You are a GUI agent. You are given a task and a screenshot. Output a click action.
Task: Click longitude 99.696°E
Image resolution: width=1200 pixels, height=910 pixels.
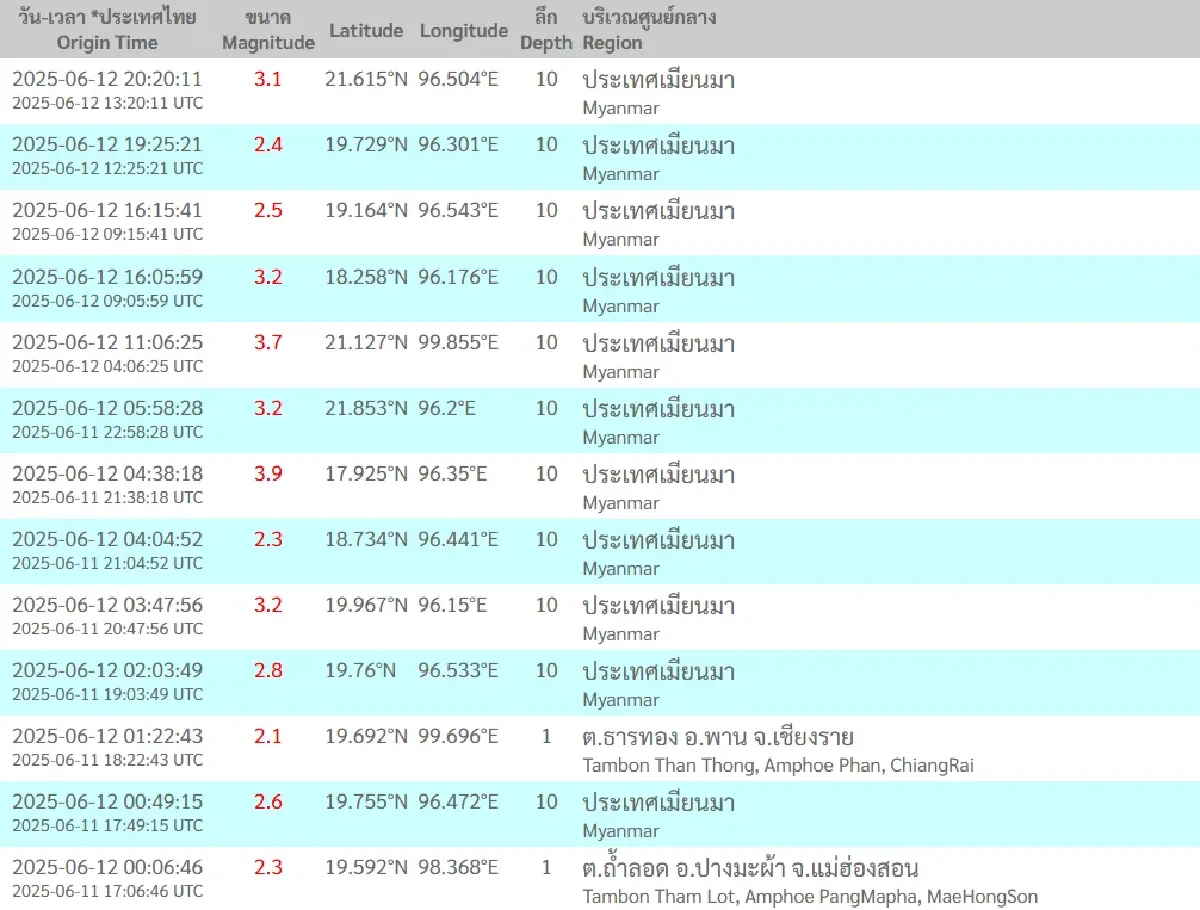tap(458, 737)
